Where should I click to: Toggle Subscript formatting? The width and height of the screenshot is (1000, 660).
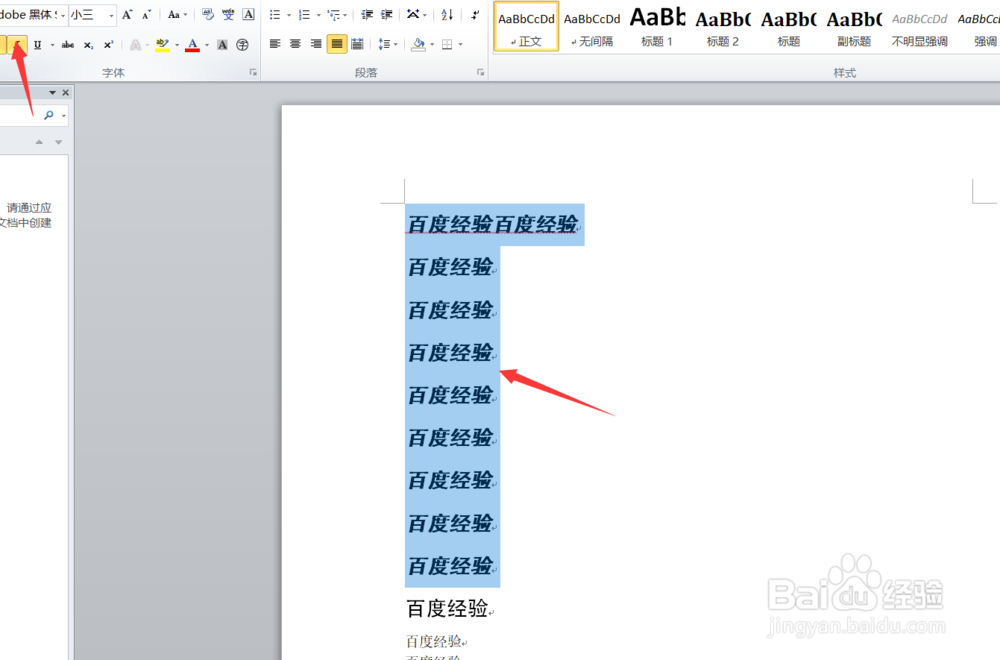point(88,45)
